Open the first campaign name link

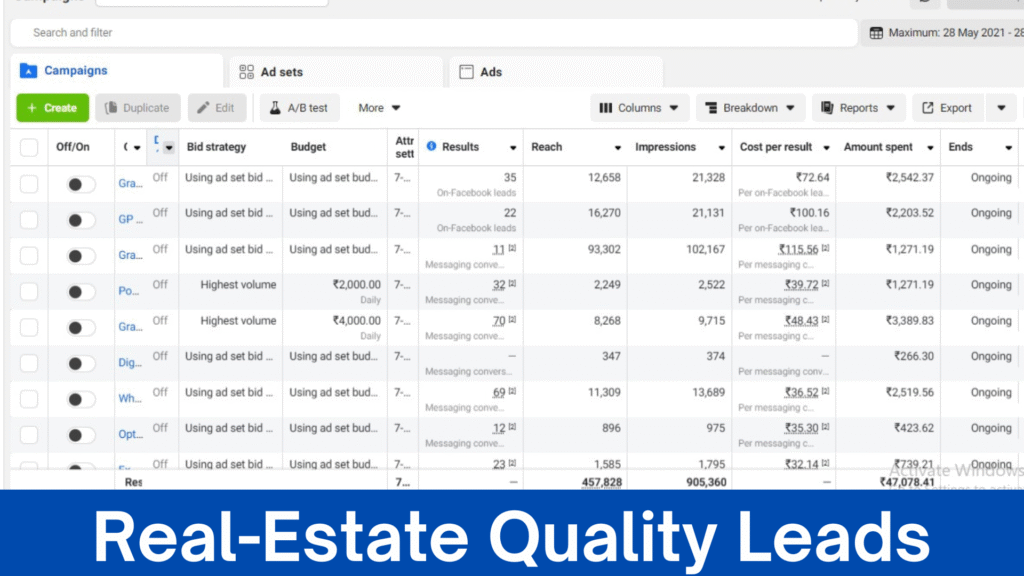tap(130, 184)
